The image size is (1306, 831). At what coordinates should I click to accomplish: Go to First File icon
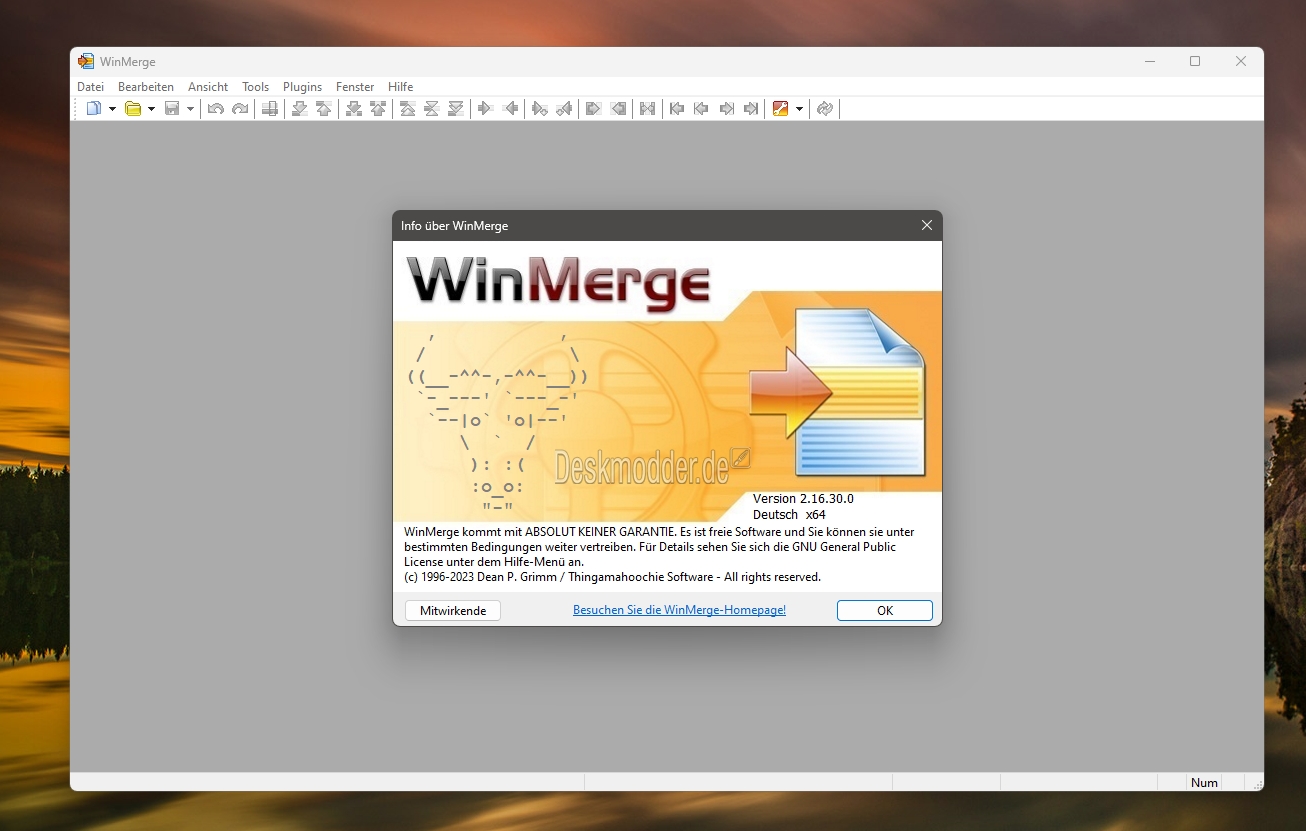[x=677, y=108]
